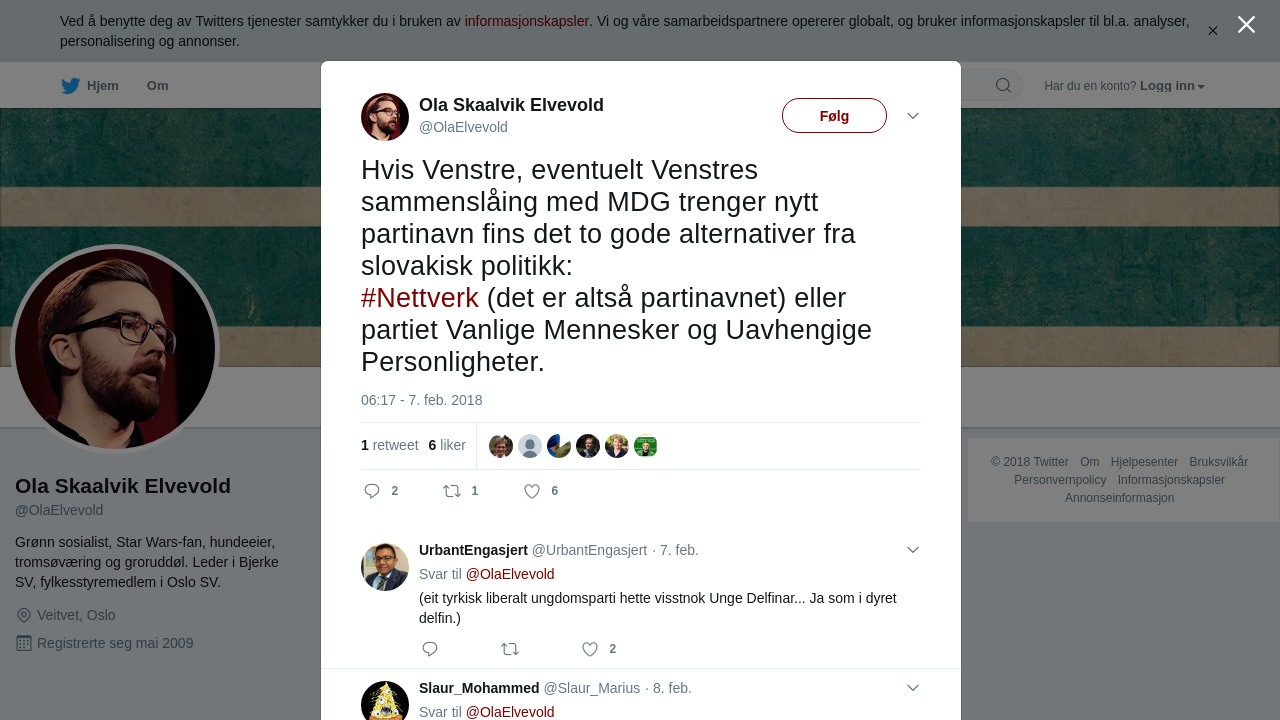Click the retweet icon under the main tweet
Image resolution: width=1280 pixels, height=720 pixels.
[452, 491]
